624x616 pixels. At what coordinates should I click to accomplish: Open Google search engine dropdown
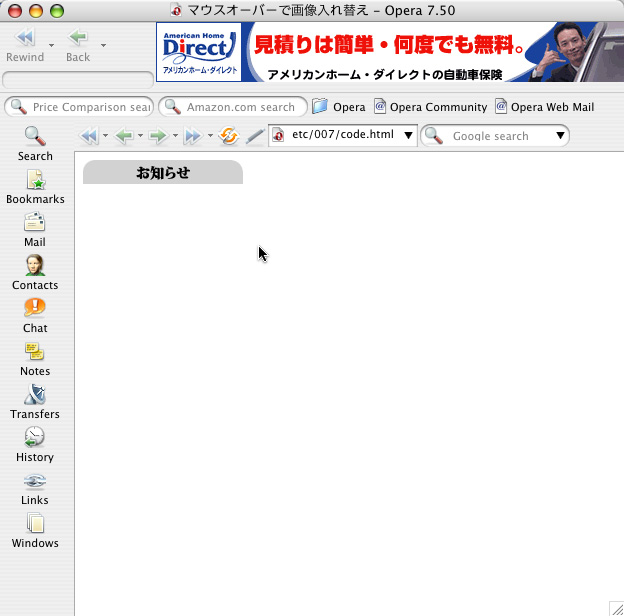[560, 136]
